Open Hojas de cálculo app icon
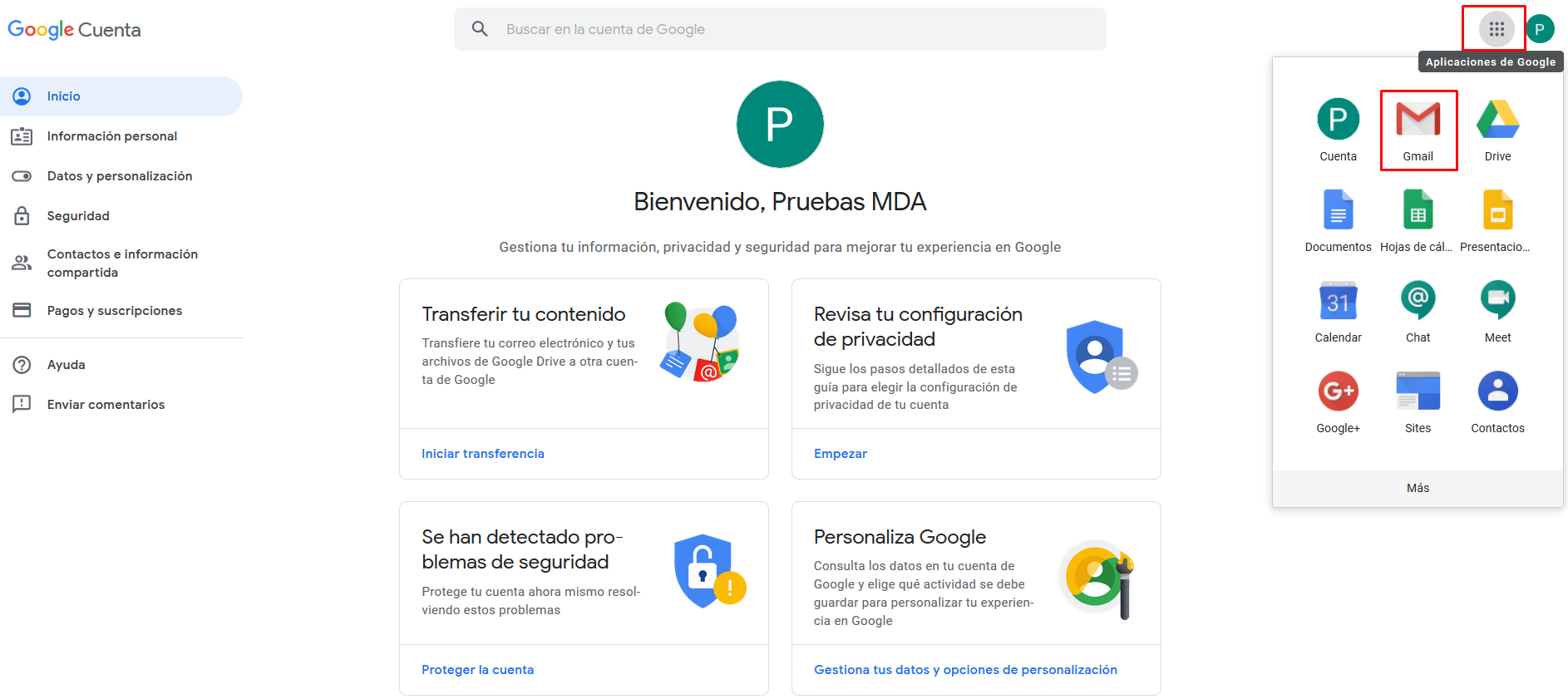Image resolution: width=1568 pixels, height=699 pixels. click(x=1418, y=222)
